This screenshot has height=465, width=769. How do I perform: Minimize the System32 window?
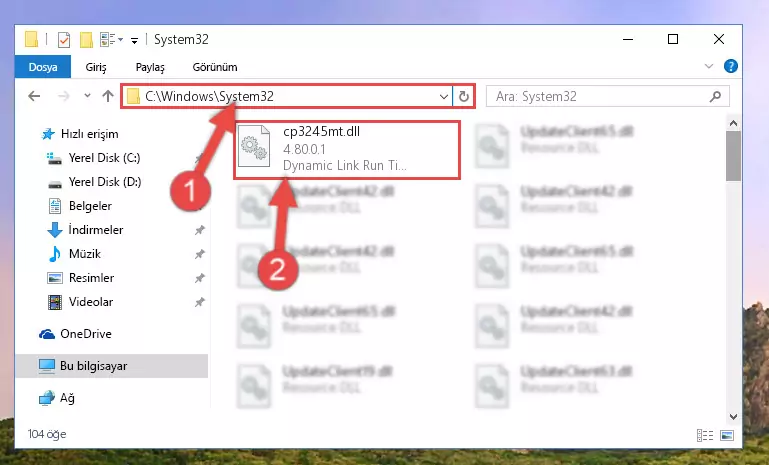tap(628, 39)
